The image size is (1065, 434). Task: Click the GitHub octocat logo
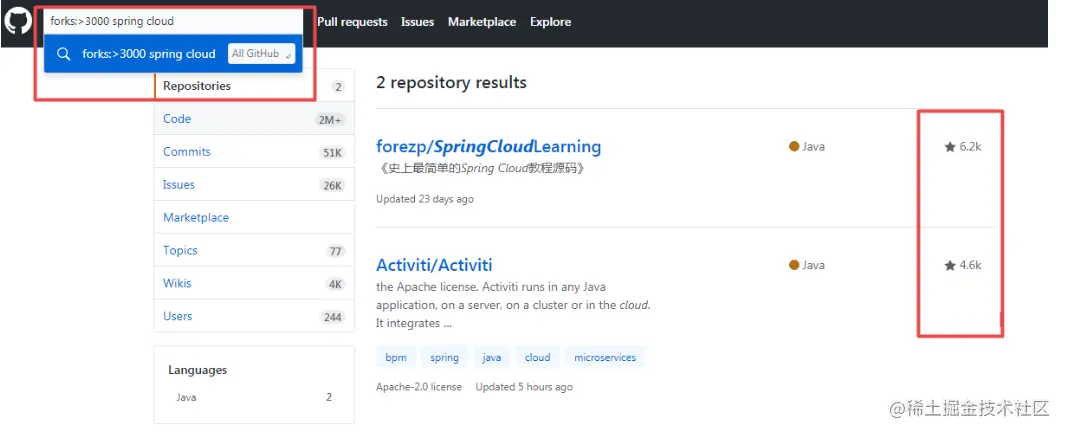click(x=18, y=21)
